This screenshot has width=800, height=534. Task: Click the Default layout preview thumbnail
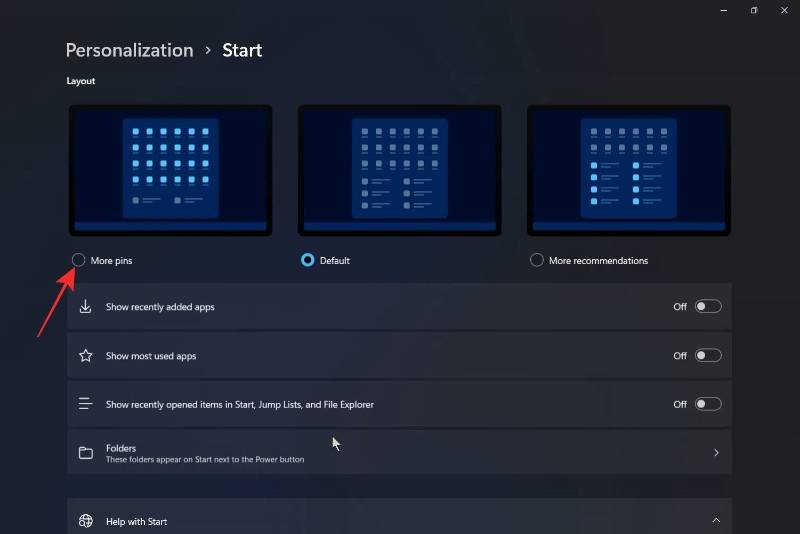pos(399,170)
